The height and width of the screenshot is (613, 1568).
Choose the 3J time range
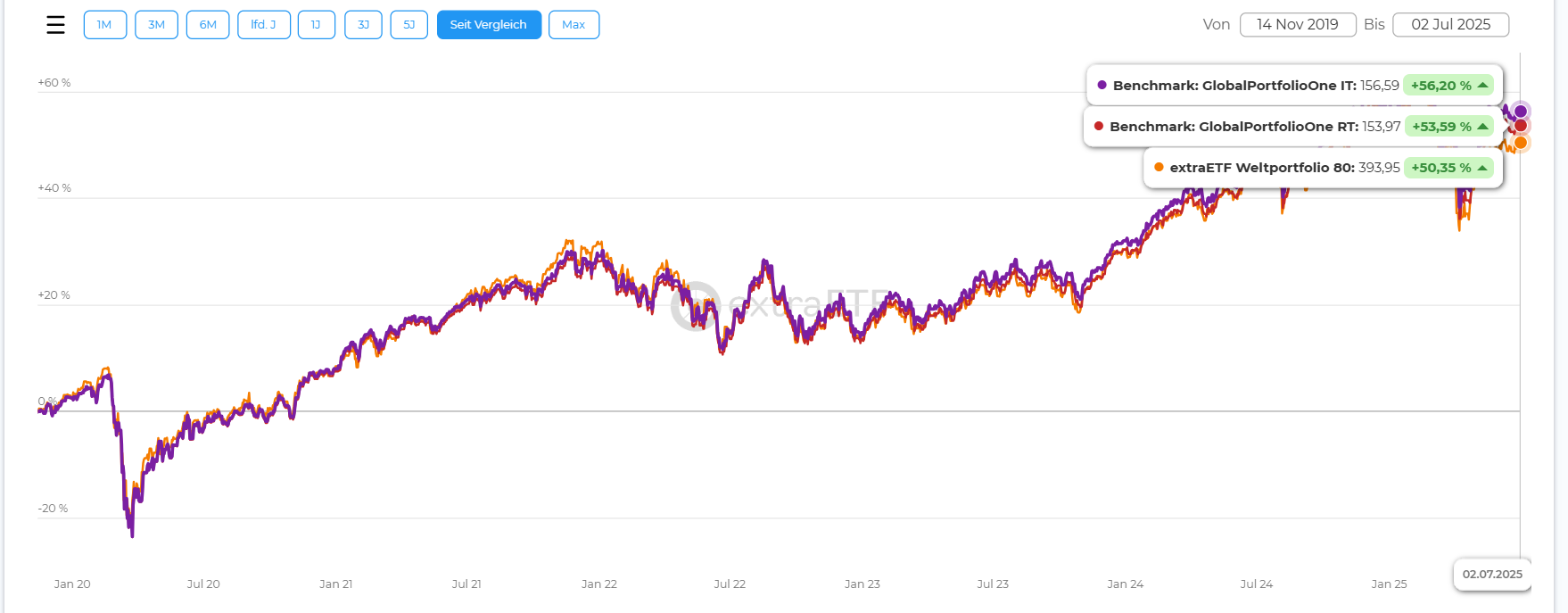(363, 25)
